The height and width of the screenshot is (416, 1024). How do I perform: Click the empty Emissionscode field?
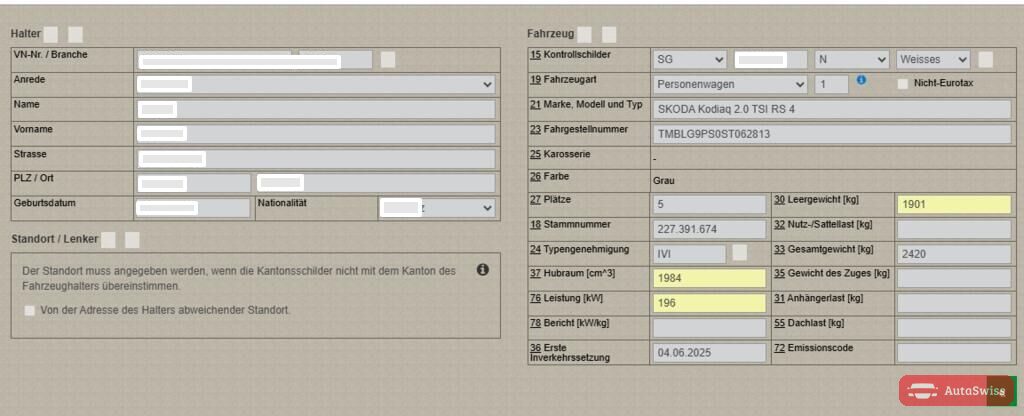pos(954,353)
